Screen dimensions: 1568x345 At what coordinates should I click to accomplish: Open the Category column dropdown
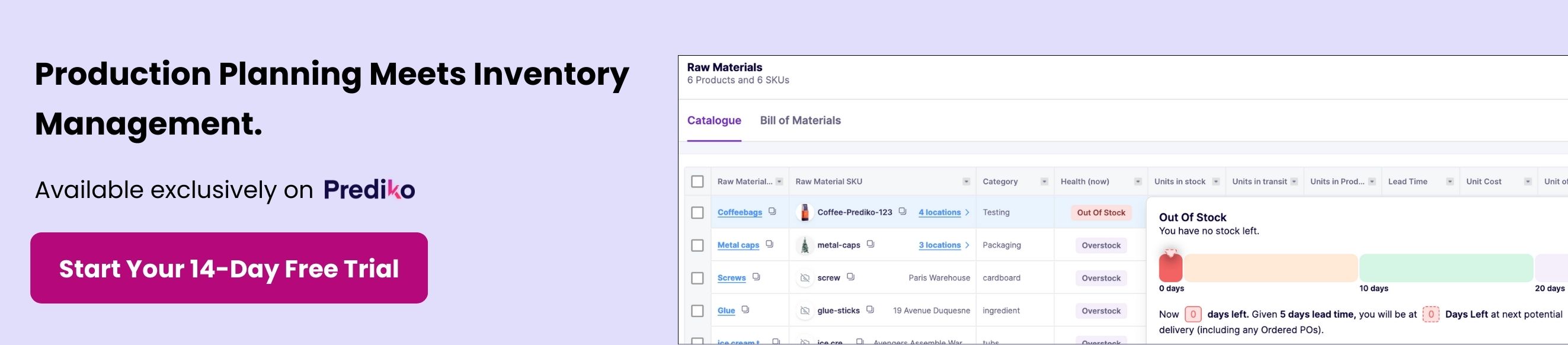tap(1044, 181)
